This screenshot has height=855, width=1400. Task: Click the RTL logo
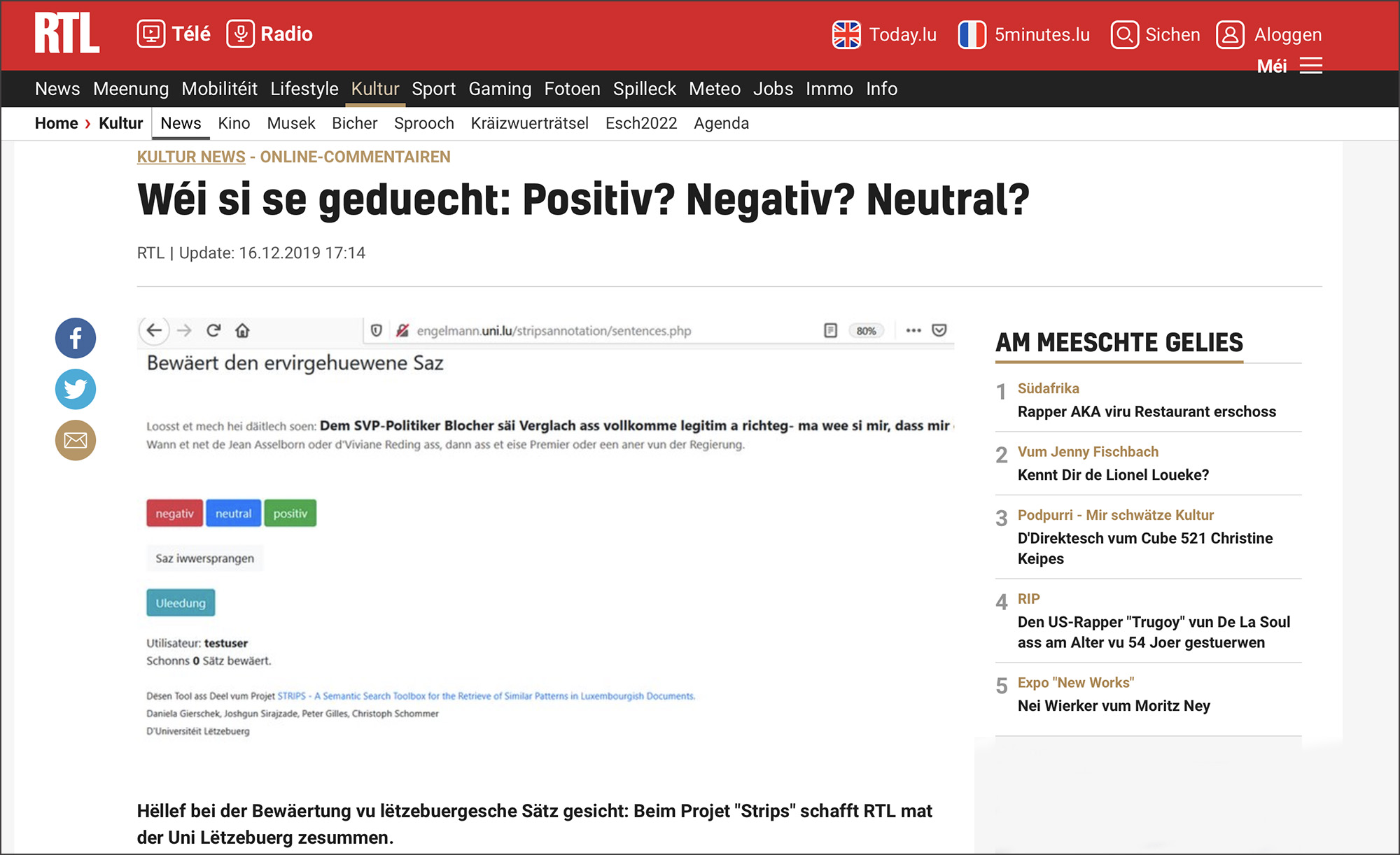coord(67,34)
